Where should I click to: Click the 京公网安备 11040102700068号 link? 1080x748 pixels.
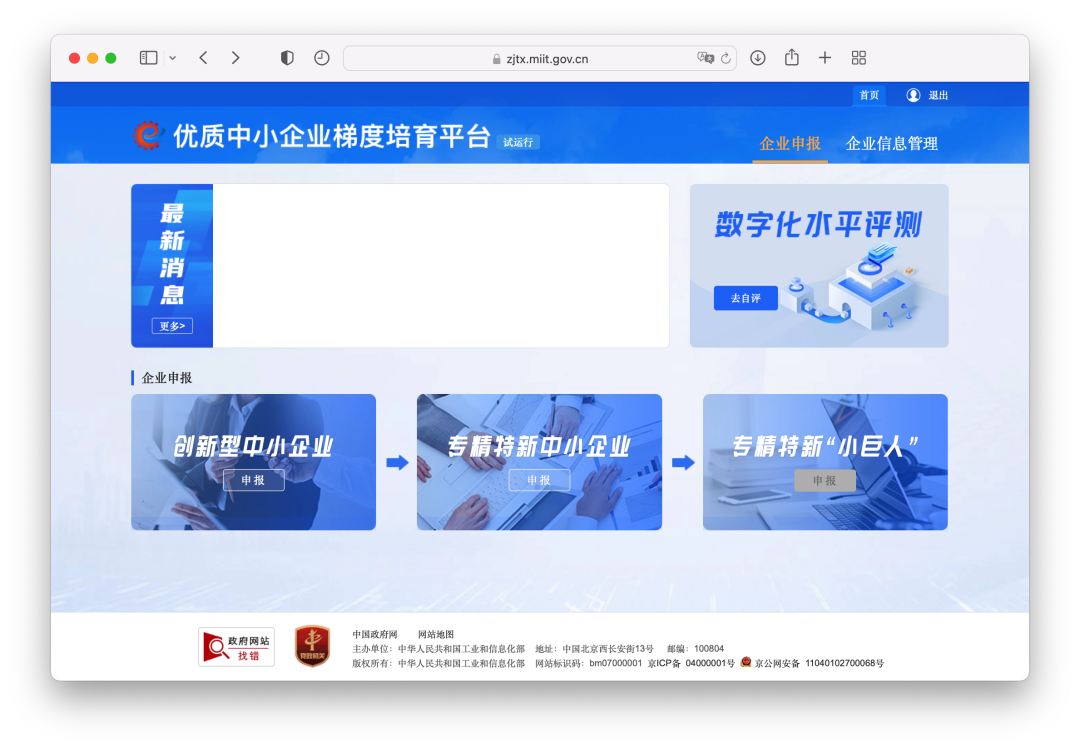pyautogui.click(x=819, y=663)
